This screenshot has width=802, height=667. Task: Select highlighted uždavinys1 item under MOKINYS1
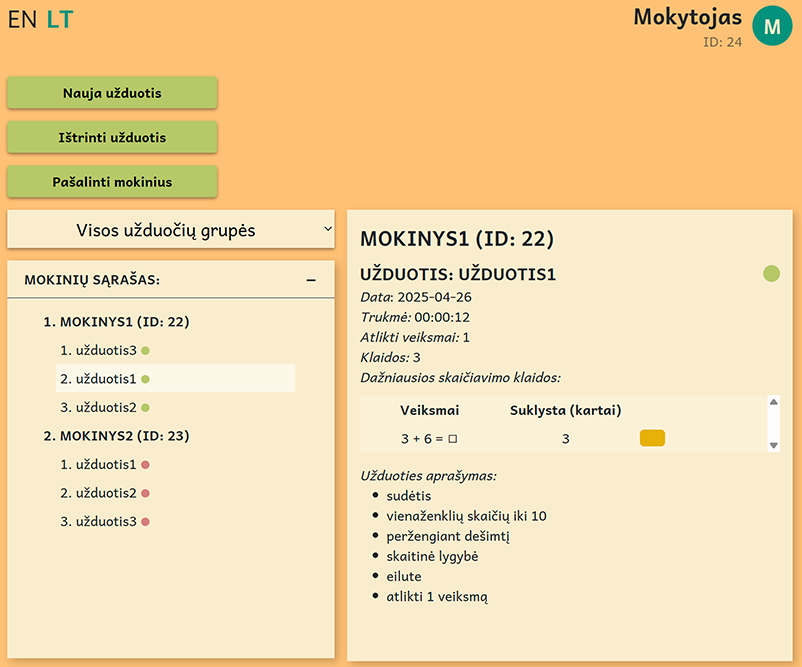175,379
